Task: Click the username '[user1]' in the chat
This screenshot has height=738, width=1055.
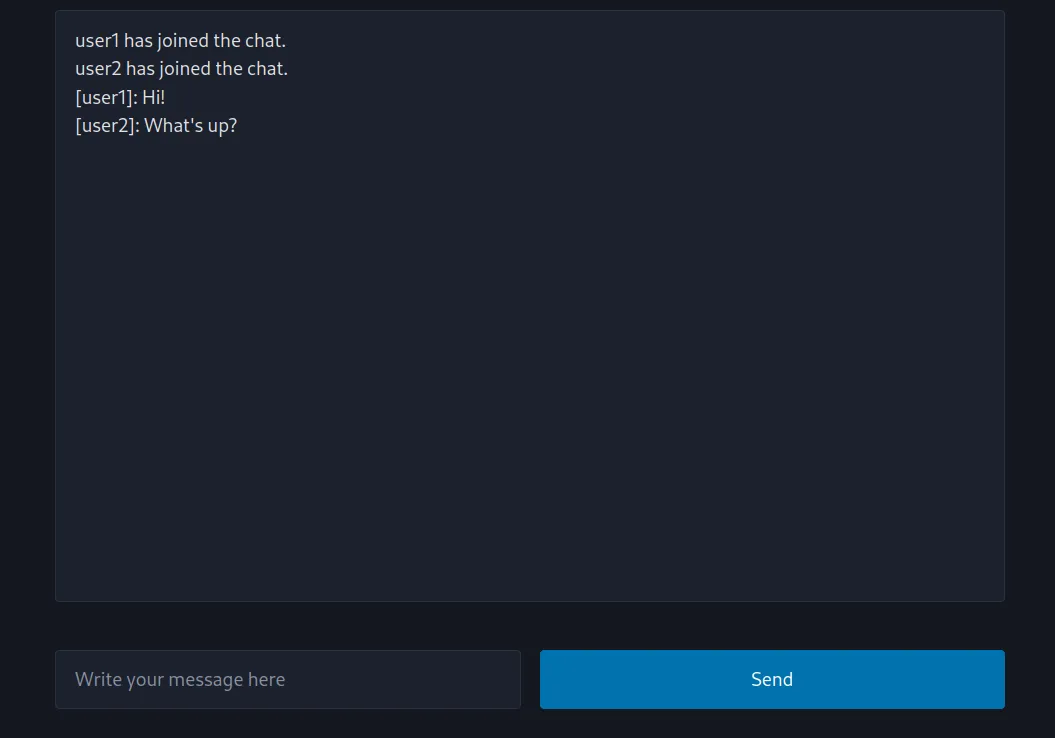Action: click(102, 97)
